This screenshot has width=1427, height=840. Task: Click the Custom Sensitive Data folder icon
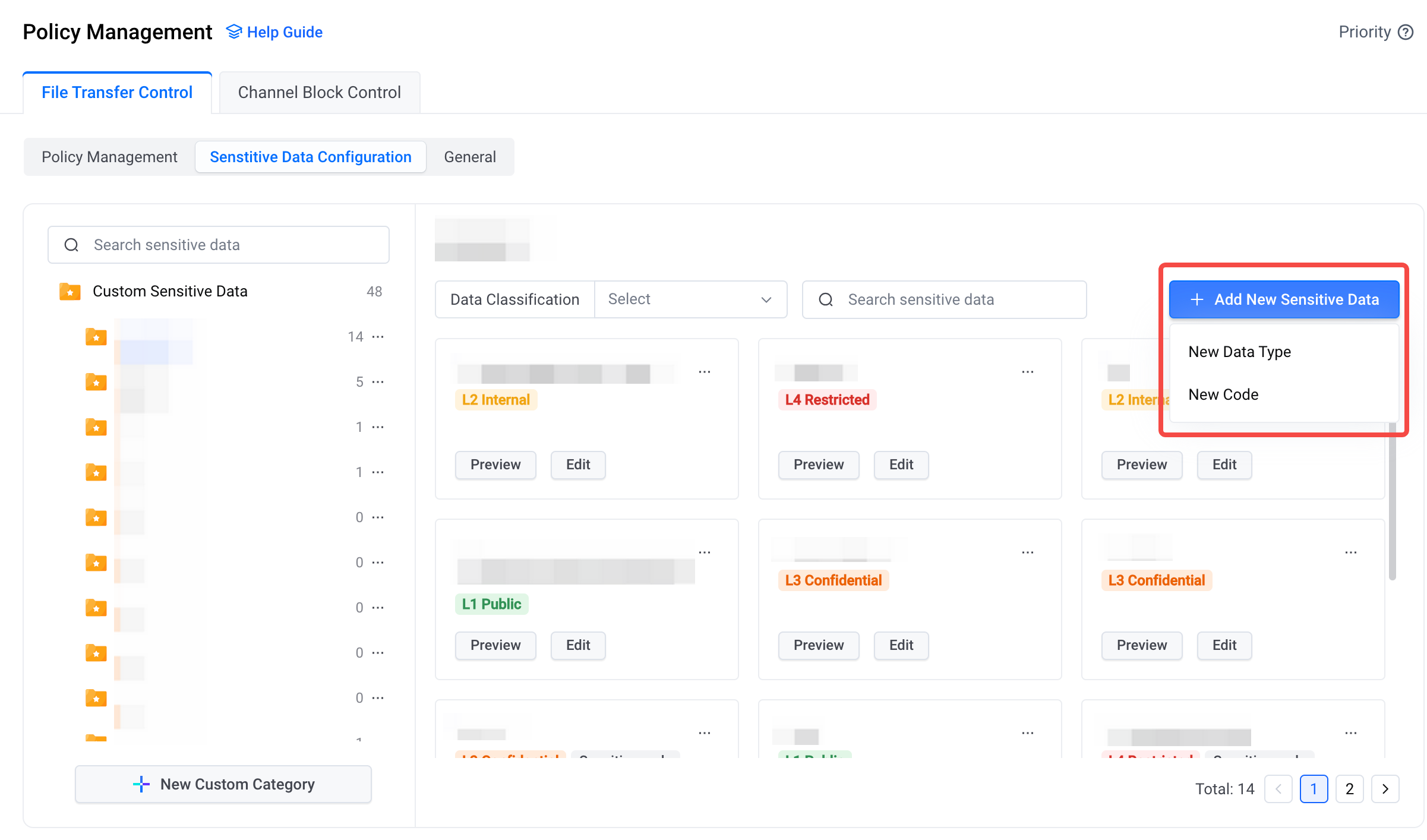tap(70, 291)
